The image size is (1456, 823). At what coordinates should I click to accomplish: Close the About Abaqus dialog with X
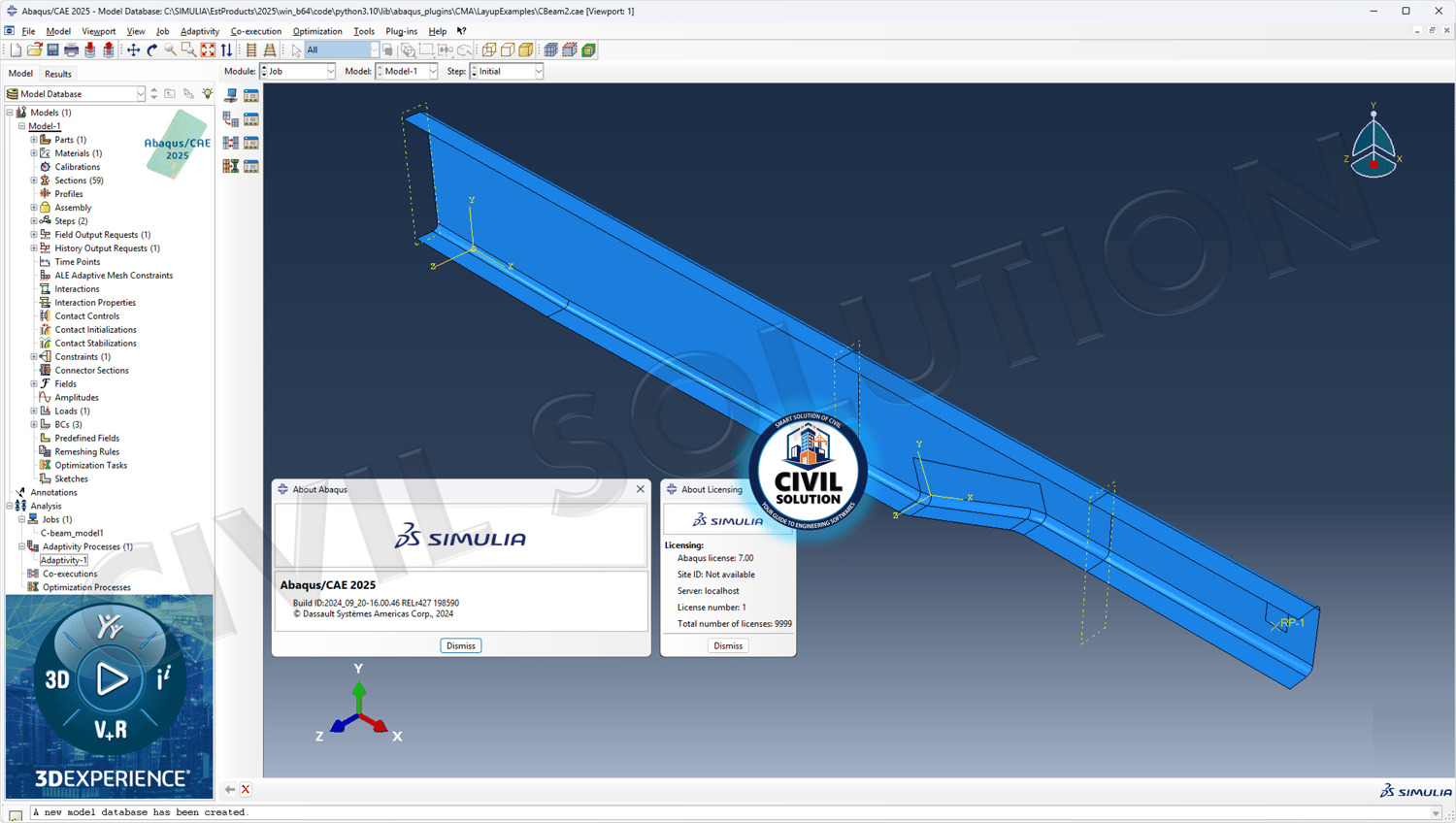(641, 489)
